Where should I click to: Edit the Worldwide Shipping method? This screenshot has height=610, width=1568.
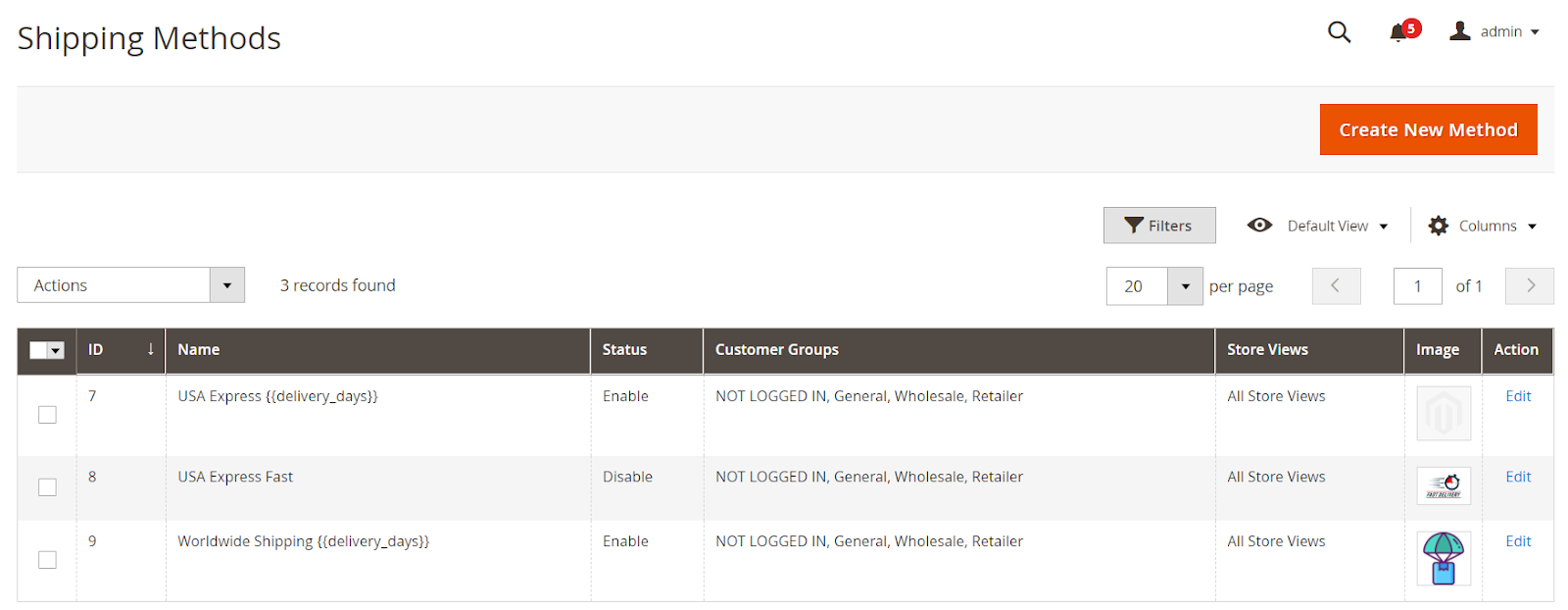(x=1518, y=541)
